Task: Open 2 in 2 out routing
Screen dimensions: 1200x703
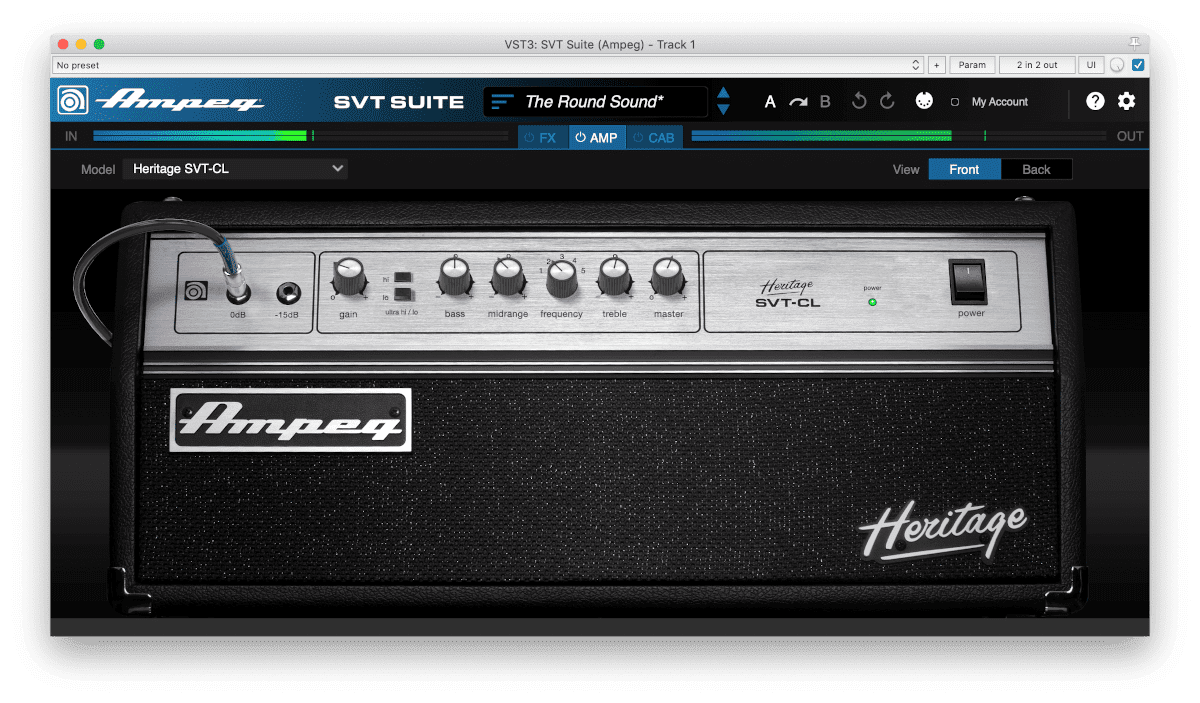Action: (x=1037, y=65)
